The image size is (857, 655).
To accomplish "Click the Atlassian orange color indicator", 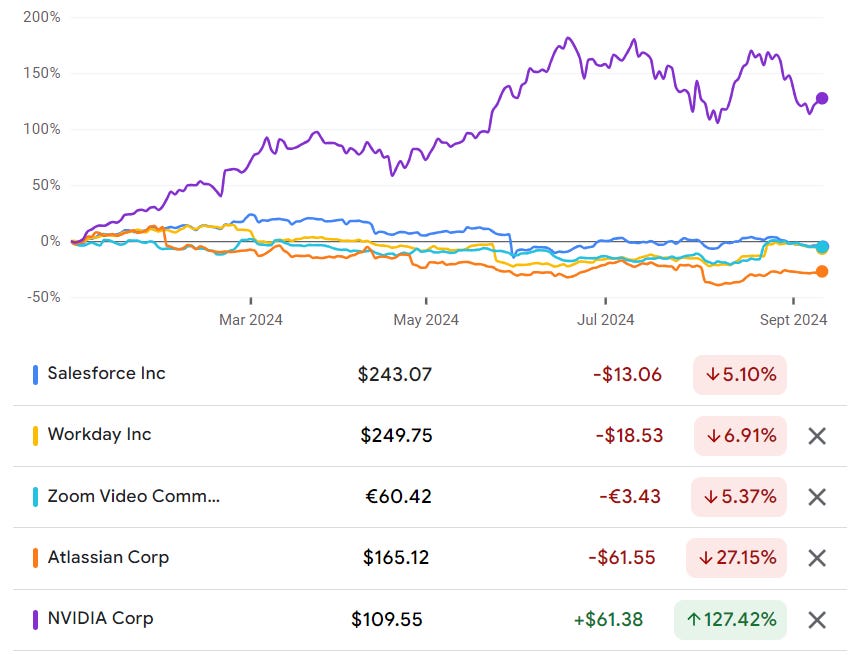I will tap(36, 558).
